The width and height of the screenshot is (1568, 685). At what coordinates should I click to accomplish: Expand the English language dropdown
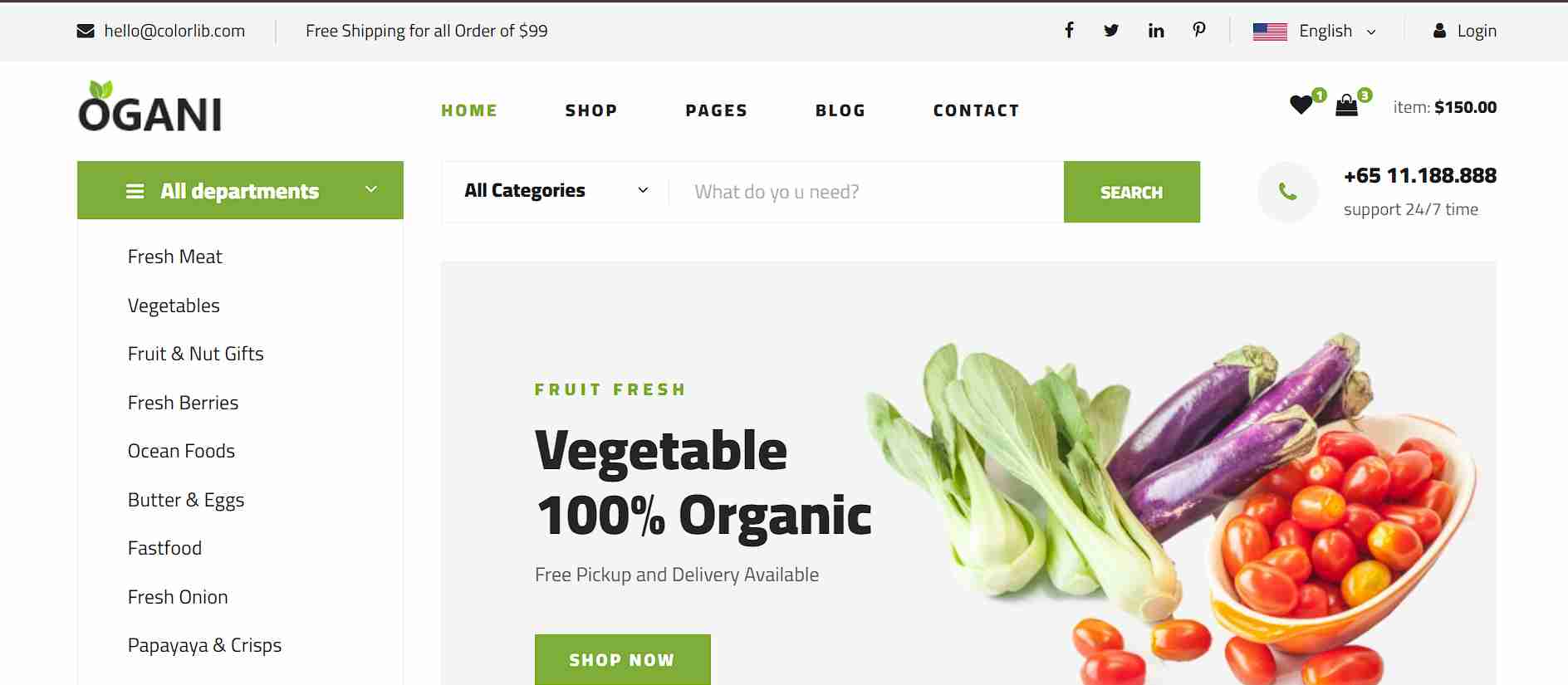[x=1315, y=31]
